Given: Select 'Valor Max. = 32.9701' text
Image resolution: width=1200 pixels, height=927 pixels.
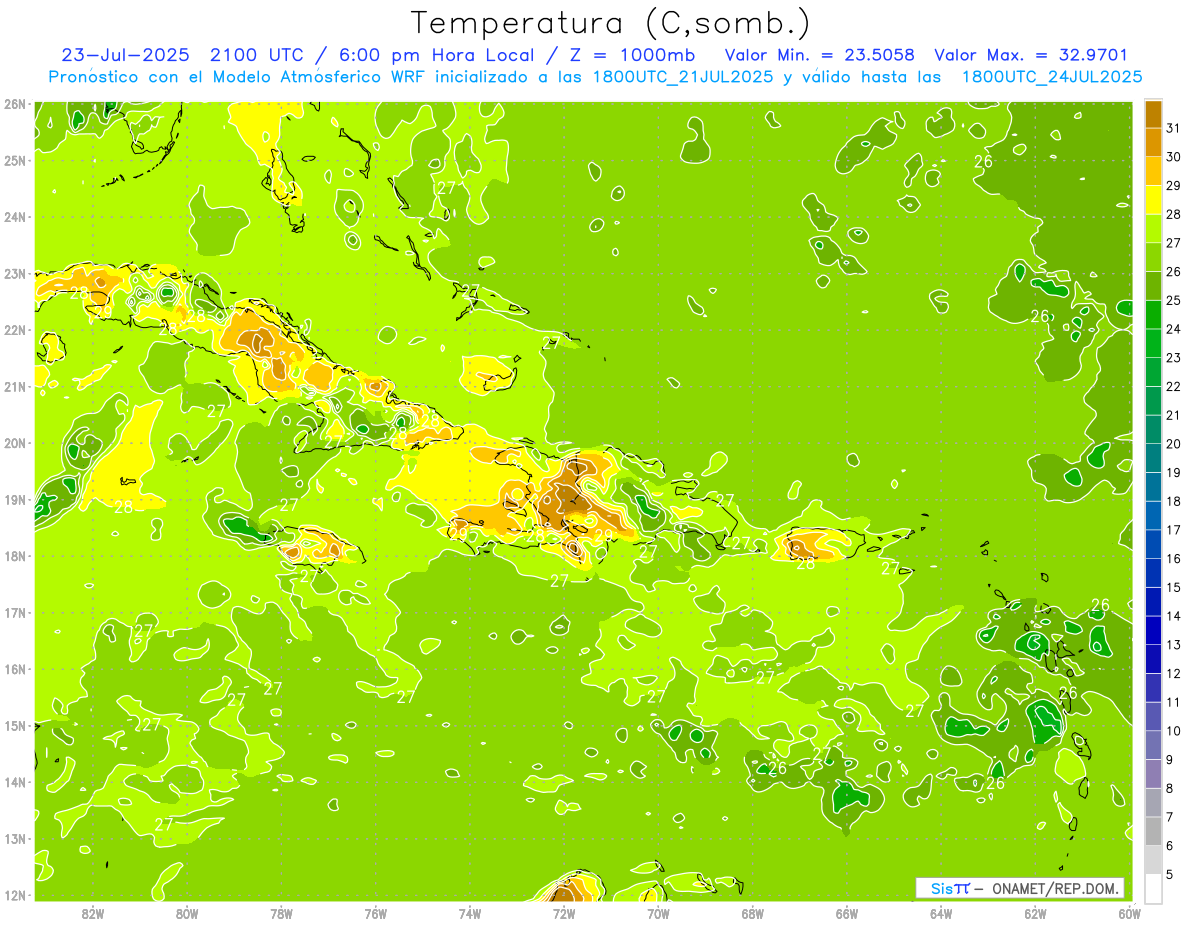Looking at the screenshot, I should [x=1030, y=55].
